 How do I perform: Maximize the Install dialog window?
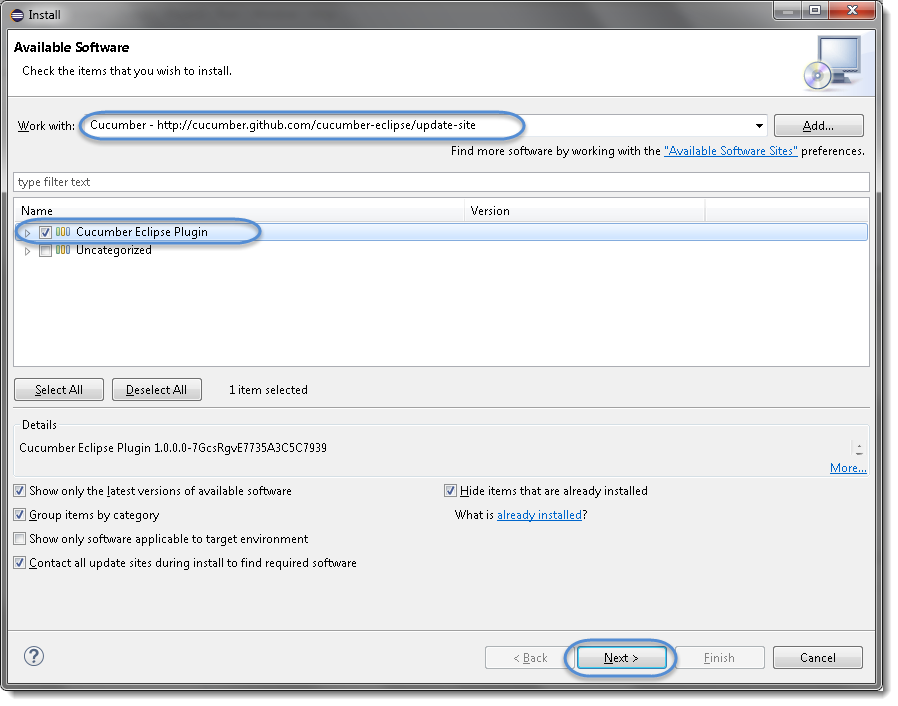(815, 10)
